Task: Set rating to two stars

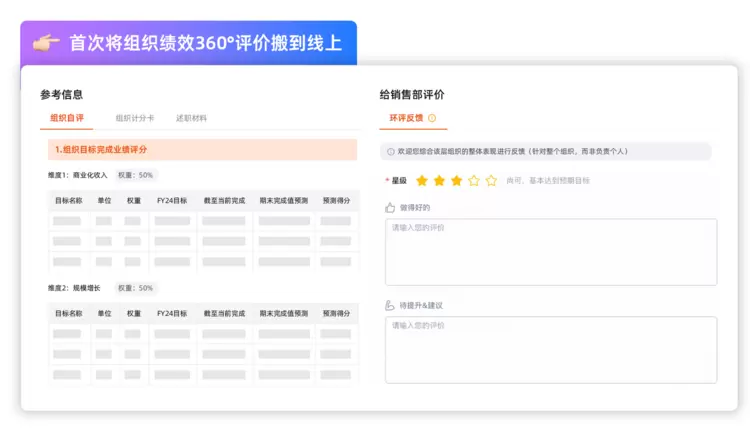Action: (x=439, y=181)
